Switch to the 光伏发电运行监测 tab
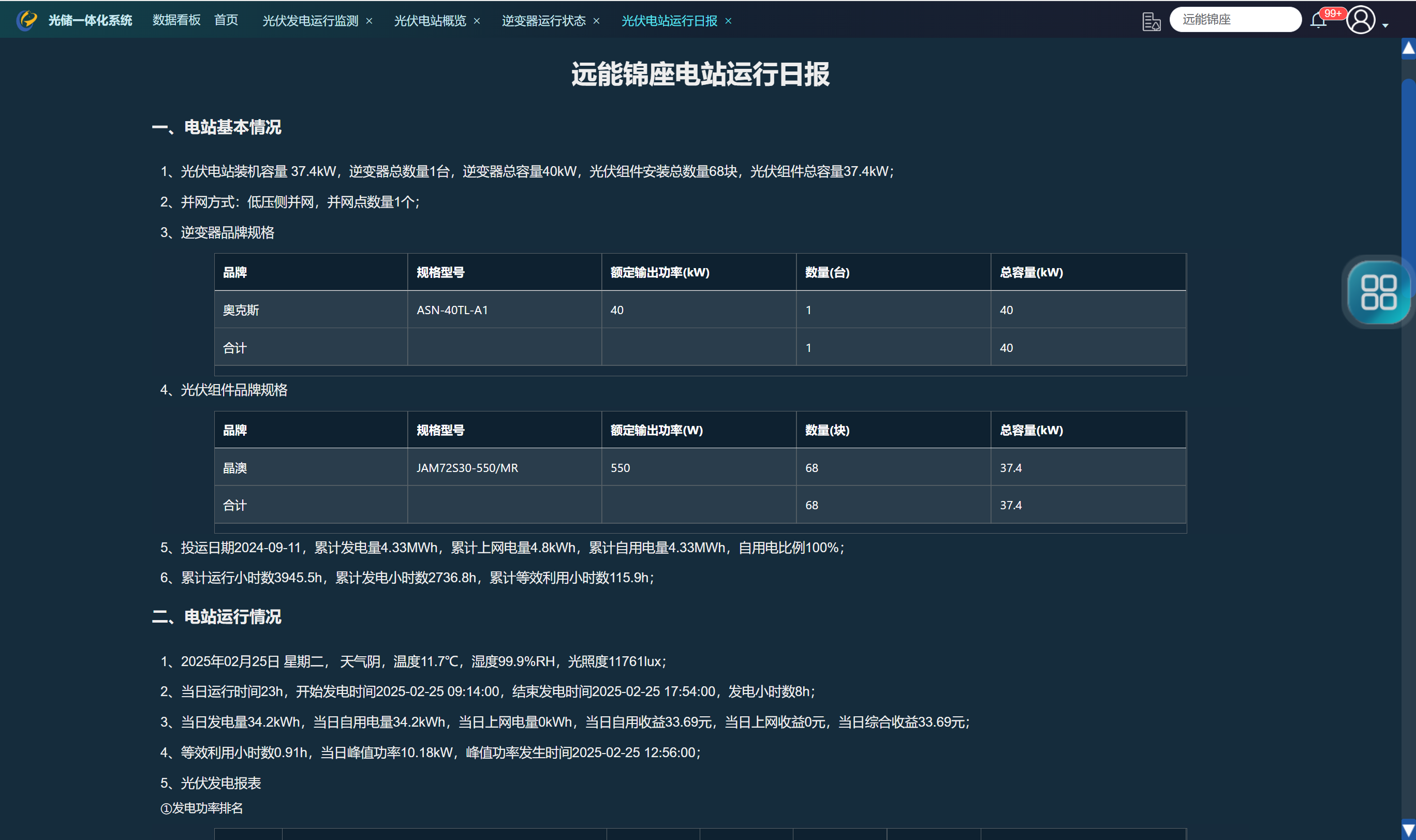The height and width of the screenshot is (840, 1416). click(310, 21)
